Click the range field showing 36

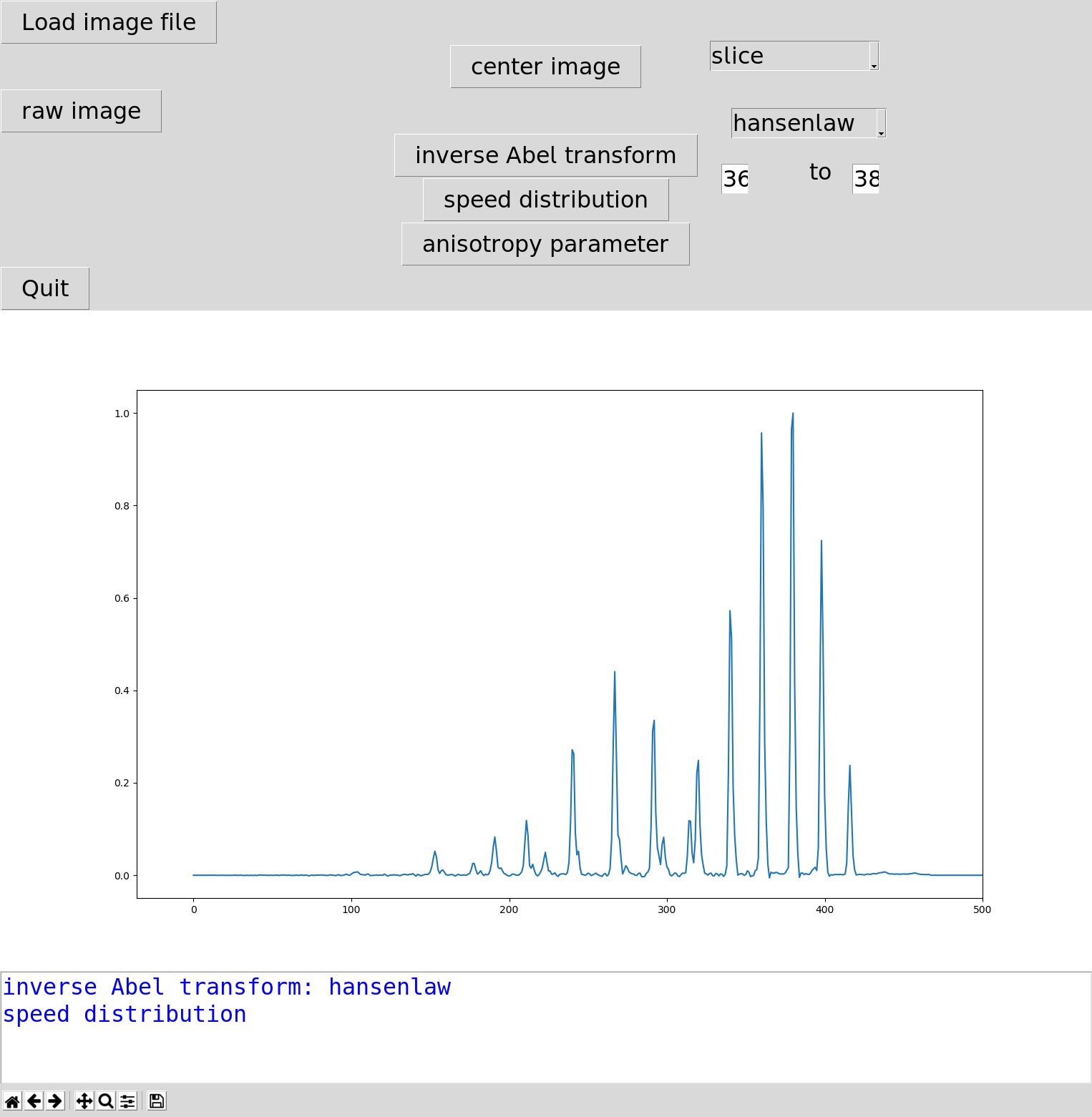pos(736,180)
